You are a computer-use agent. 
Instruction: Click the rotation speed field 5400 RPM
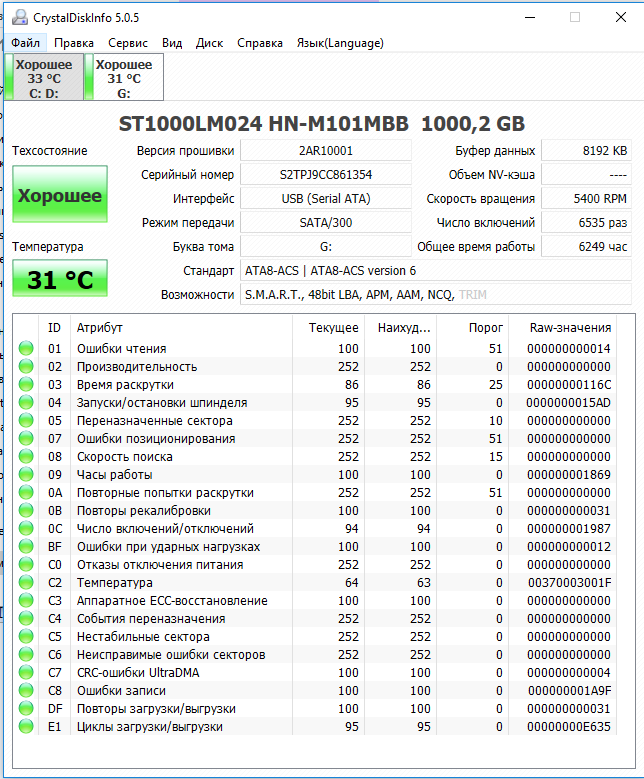coord(586,198)
